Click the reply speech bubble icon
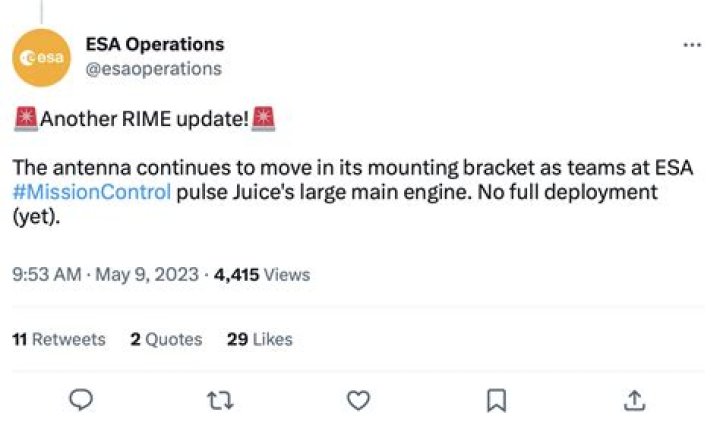Viewport: 720px width, 425px height. coord(82,400)
